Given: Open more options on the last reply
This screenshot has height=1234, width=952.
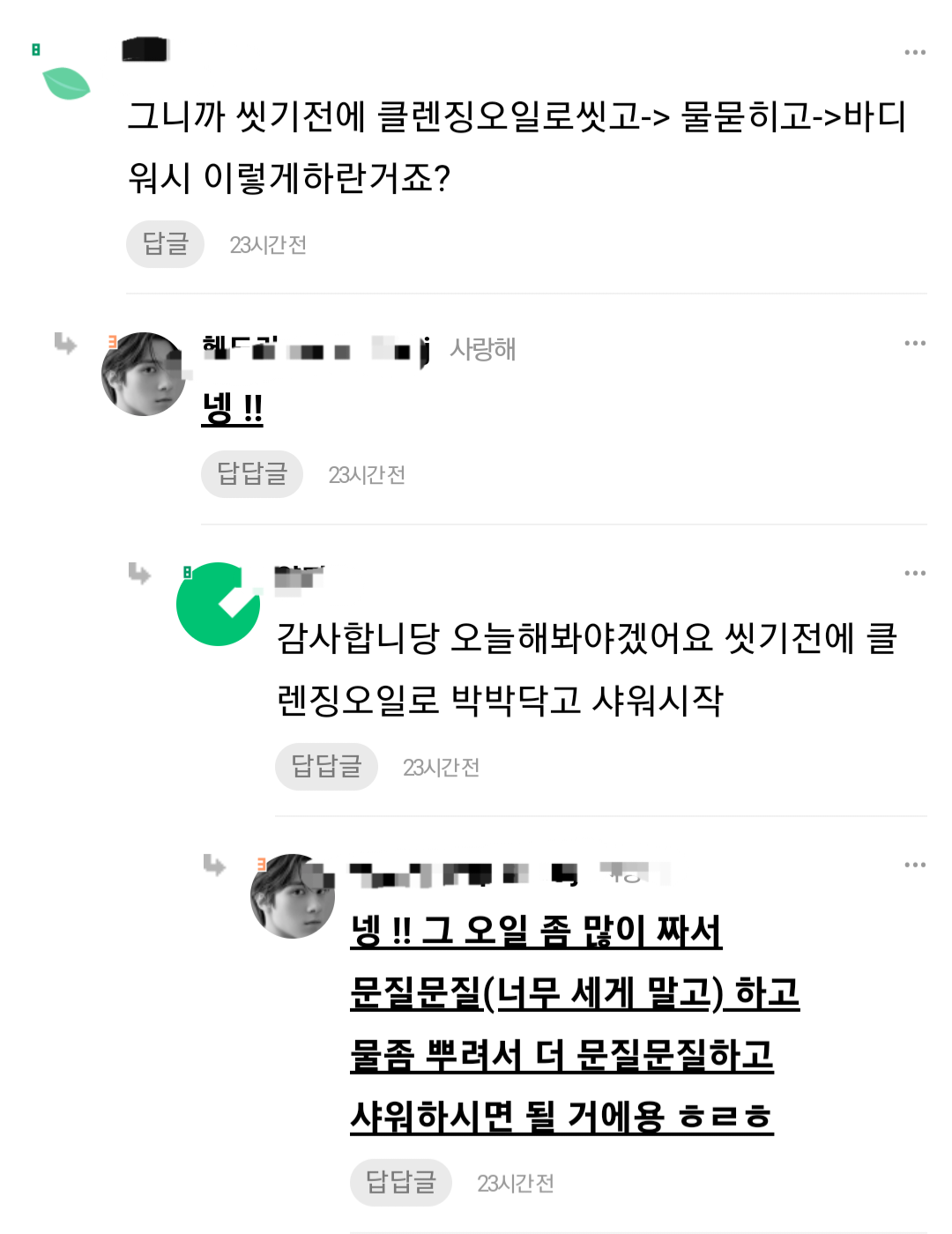Looking at the screenshot, I should click(x=915, y=865).
